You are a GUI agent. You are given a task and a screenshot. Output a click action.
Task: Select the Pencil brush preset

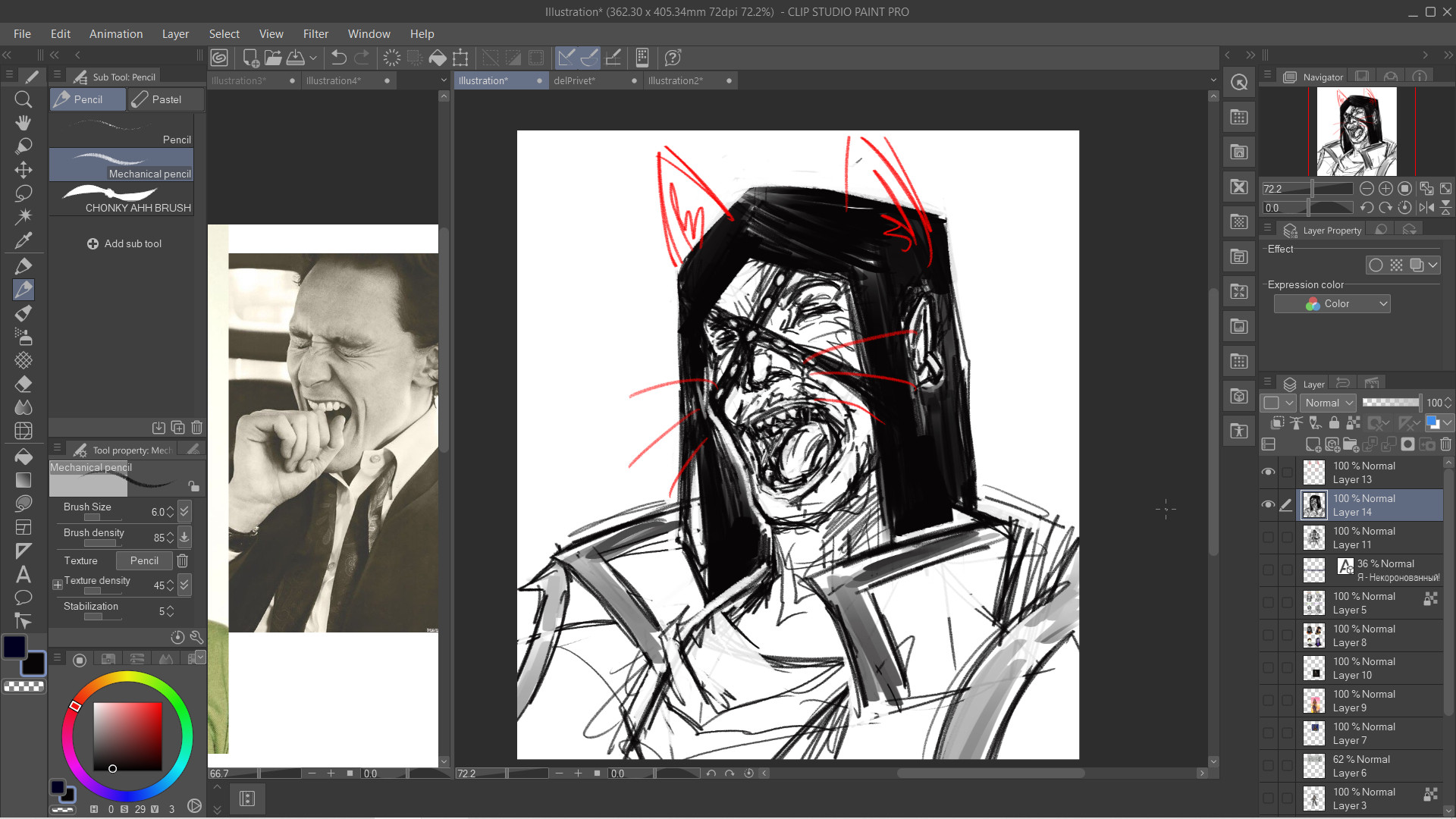(x=122, y=130)
